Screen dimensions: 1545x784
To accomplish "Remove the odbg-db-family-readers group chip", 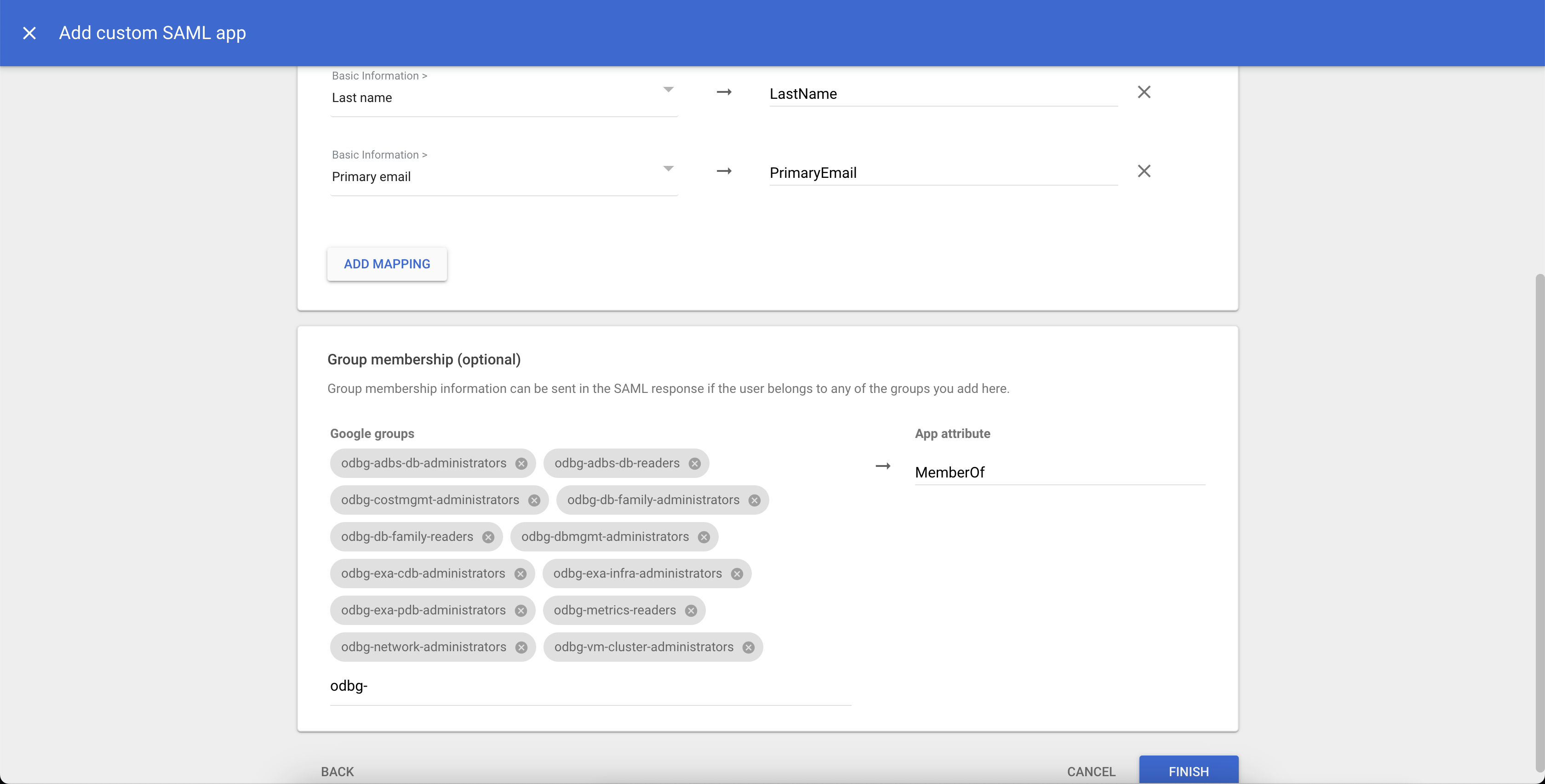I will 488,536.
